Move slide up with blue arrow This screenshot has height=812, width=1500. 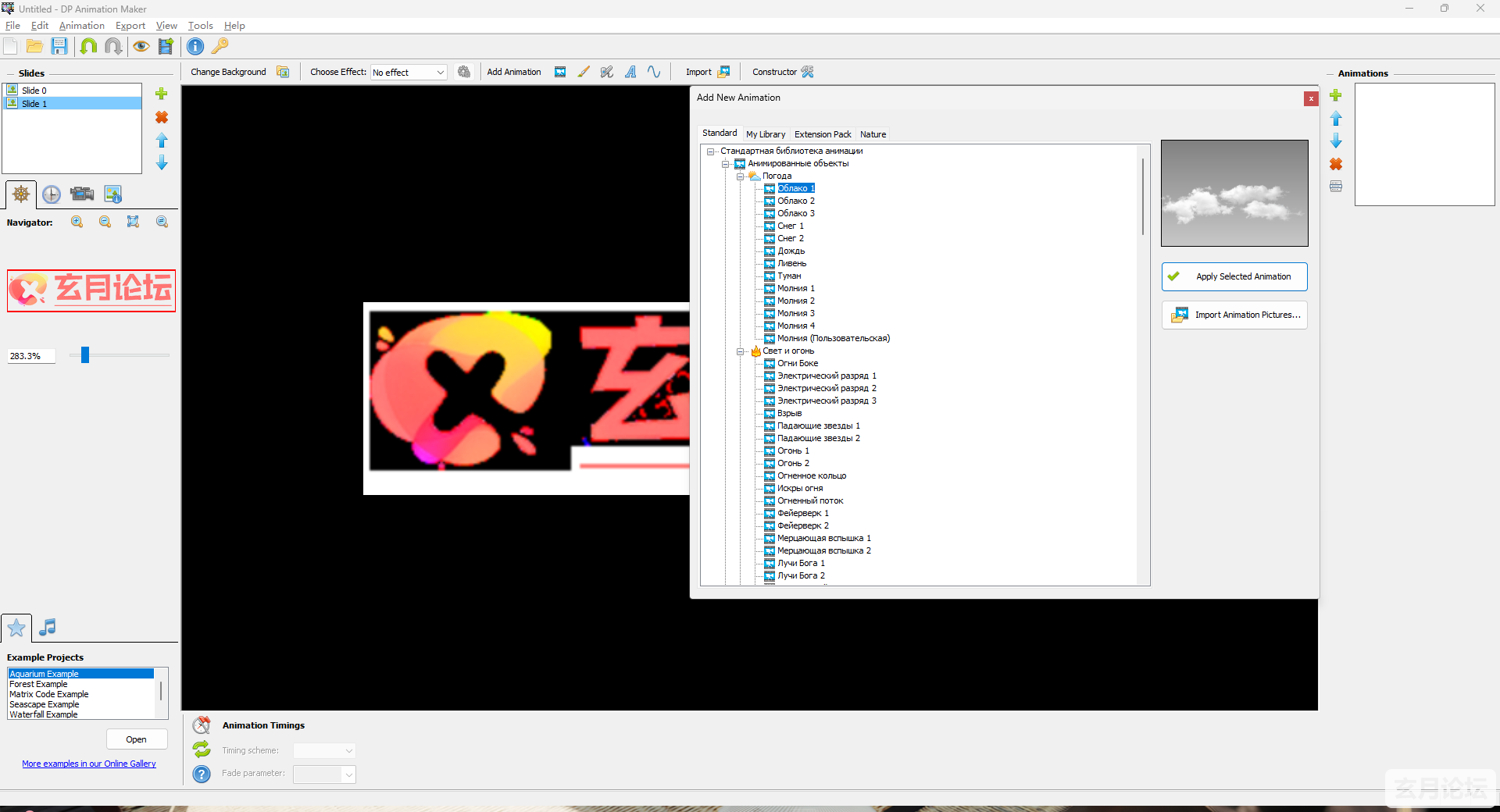tap(162, 141)
